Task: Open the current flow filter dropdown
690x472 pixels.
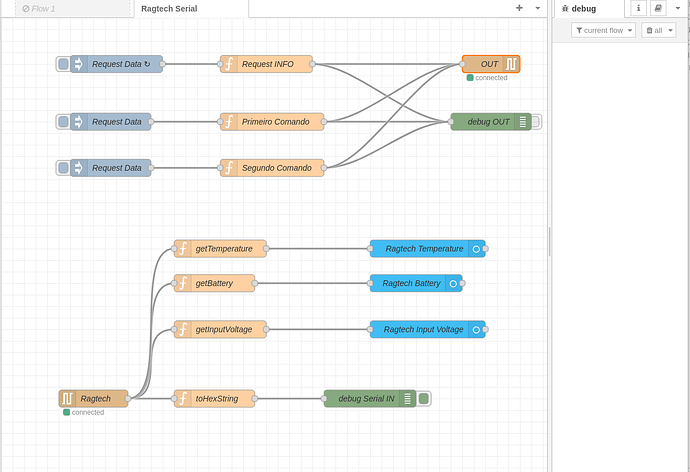Action: pos(603,30)
